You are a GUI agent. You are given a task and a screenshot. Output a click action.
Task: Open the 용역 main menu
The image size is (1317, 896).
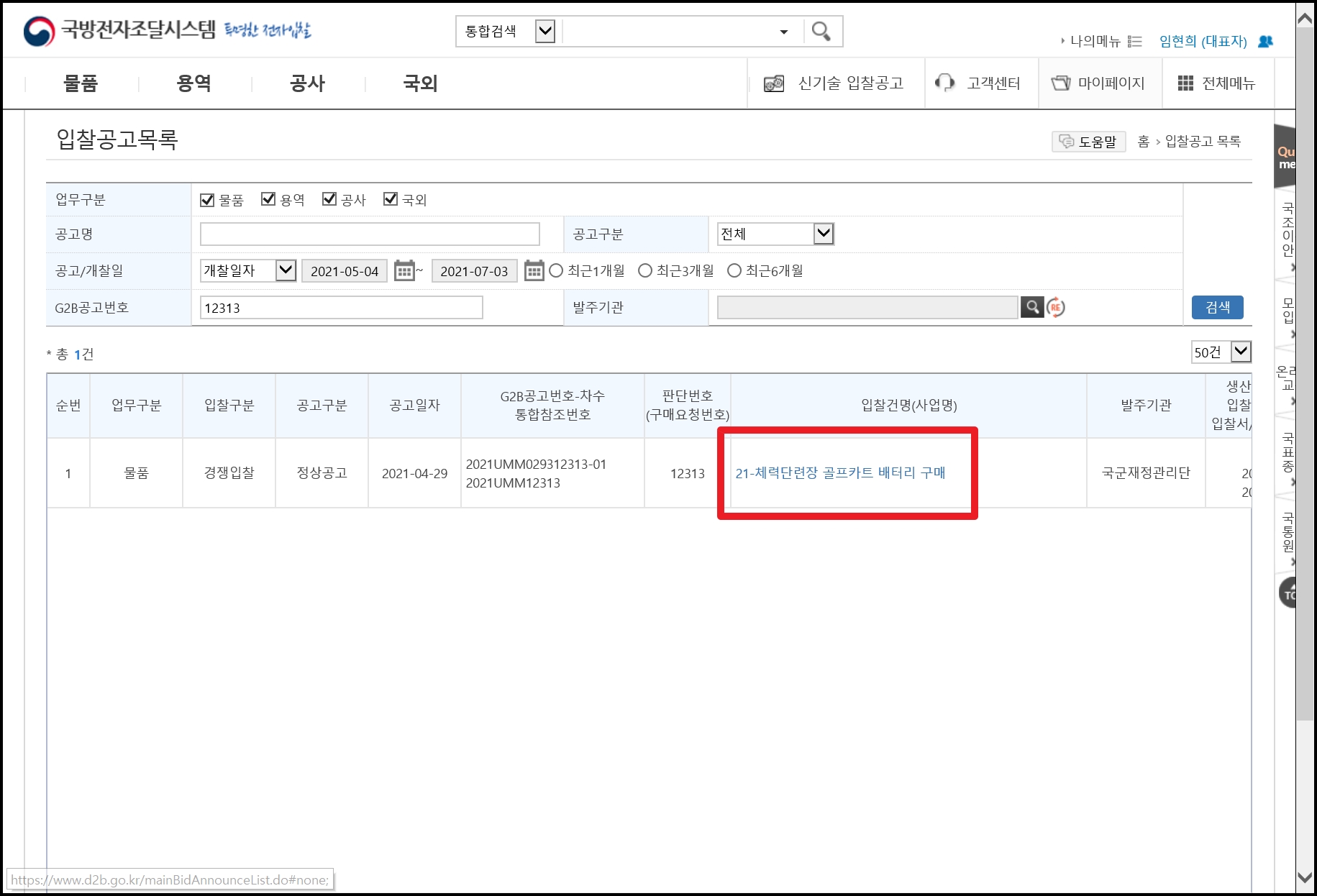[x=194, y=83]
